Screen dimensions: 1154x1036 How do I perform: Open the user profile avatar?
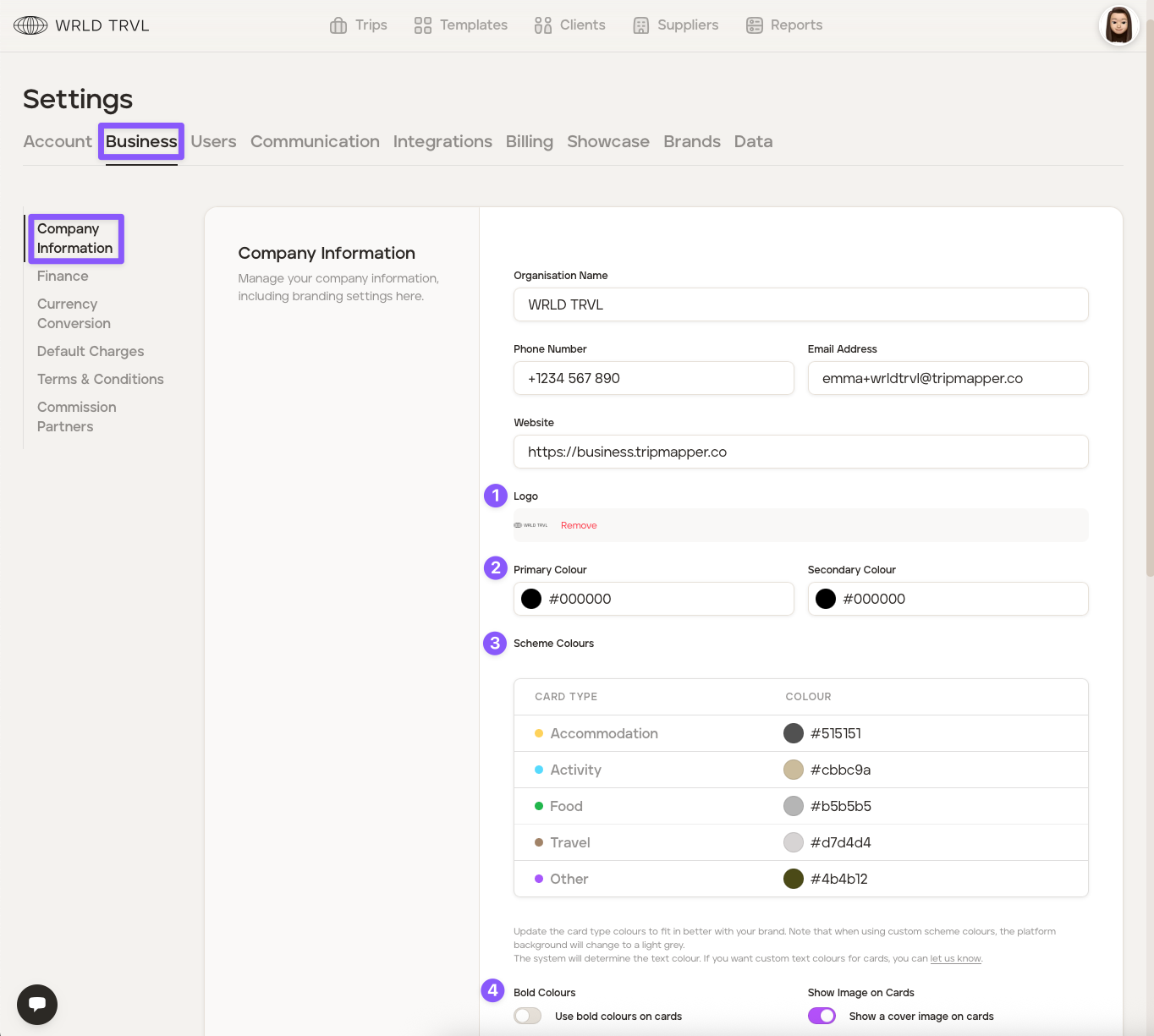pyautogui.click(x=1118, y=25)
